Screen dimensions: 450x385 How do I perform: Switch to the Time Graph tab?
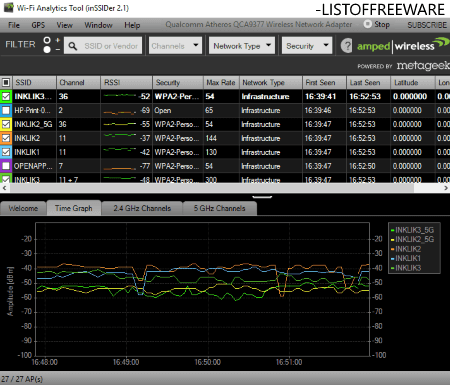click(x=74, y=208)
